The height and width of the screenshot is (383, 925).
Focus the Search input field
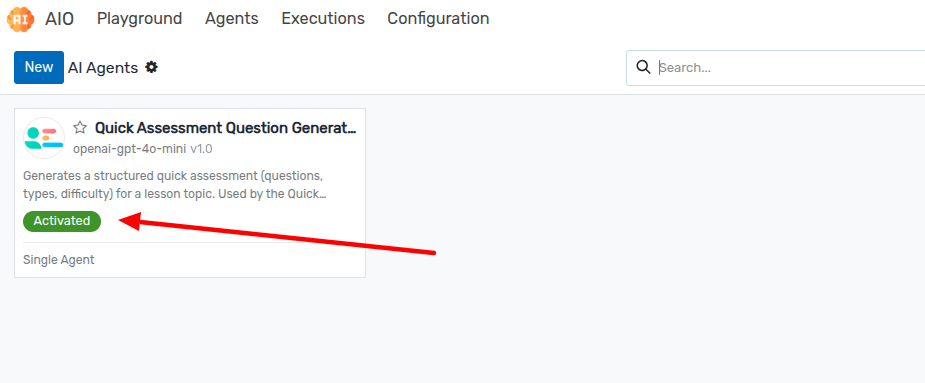pyautogui.click(x=790, y=67)
